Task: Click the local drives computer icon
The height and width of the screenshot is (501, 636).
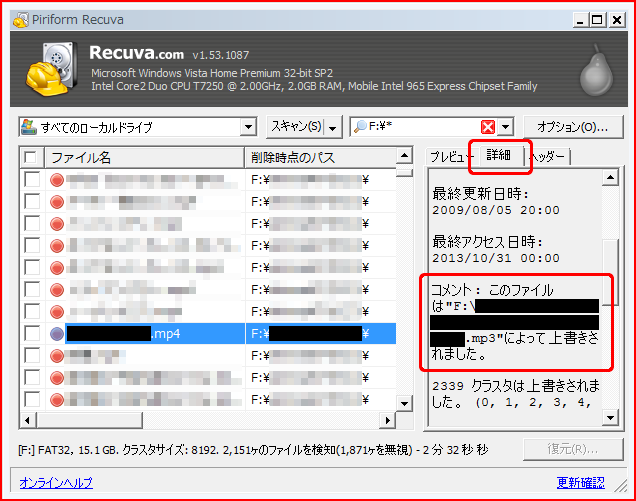Action: click(29, 127)
